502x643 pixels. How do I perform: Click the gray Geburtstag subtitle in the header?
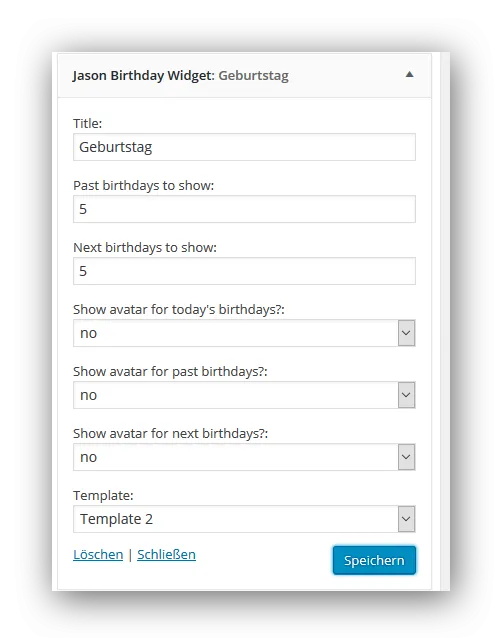click(253, 76)
